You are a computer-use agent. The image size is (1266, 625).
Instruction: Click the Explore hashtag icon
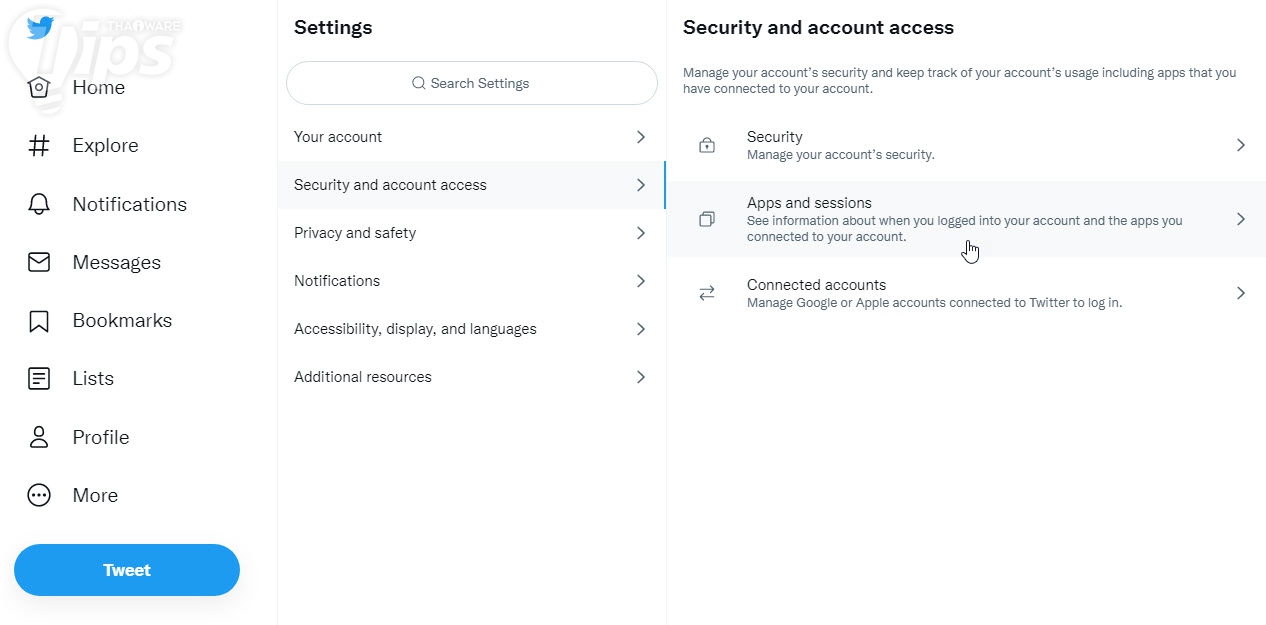click(x=39, y=146)
